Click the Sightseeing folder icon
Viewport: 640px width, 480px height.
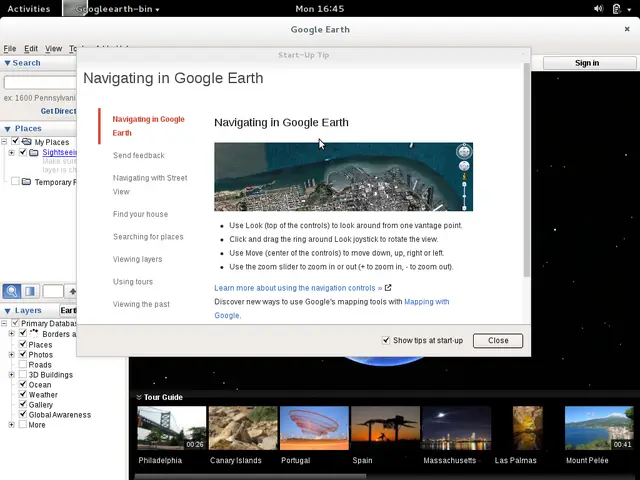(x=34, y=152)
